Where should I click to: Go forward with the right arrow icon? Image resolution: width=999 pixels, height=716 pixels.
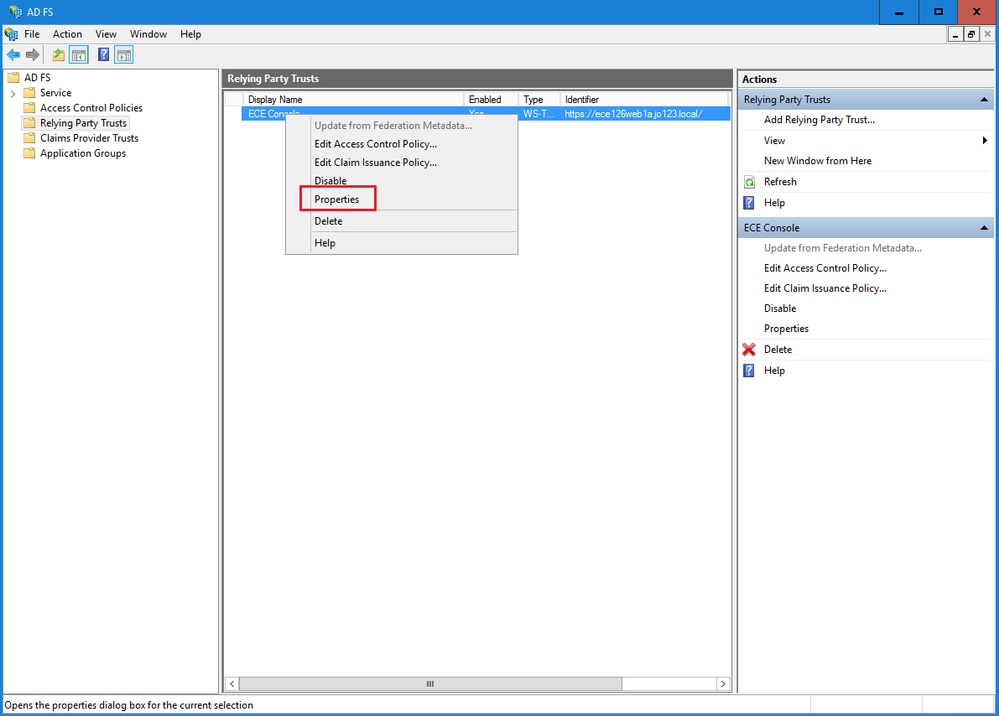tap(32, 55)
